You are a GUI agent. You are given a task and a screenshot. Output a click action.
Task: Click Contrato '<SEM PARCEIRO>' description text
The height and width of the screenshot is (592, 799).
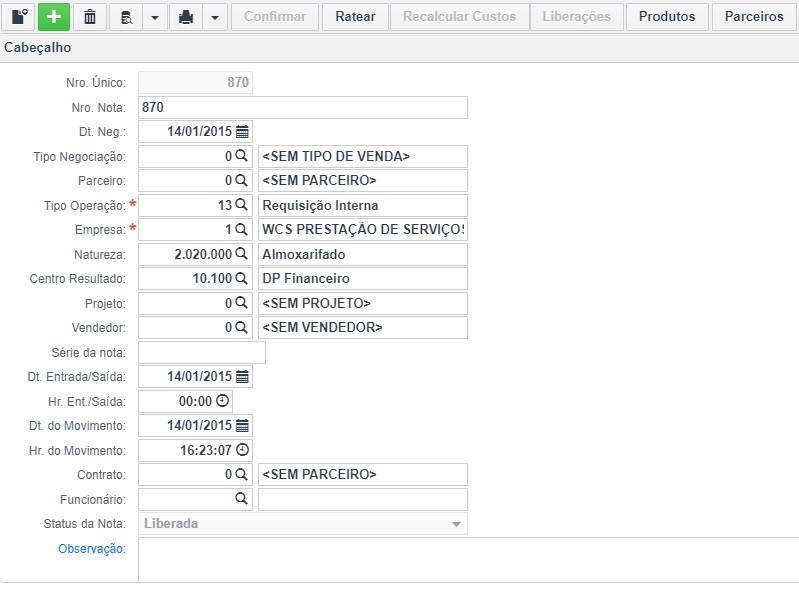point(319,475)
